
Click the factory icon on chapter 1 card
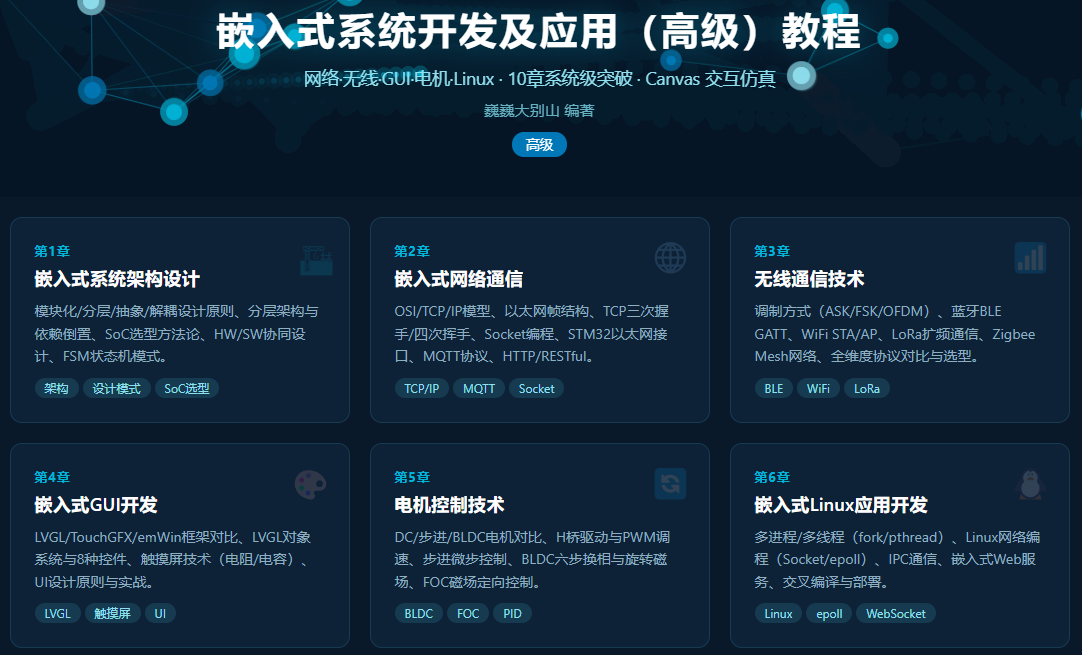tap(317, 259)
